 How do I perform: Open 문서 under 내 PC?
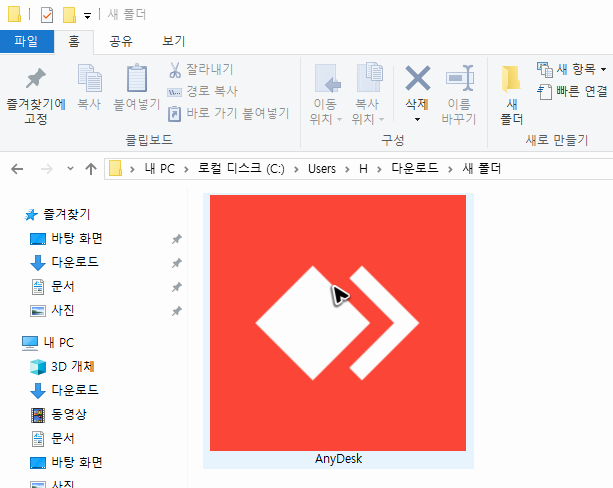[x=52, y=438]
